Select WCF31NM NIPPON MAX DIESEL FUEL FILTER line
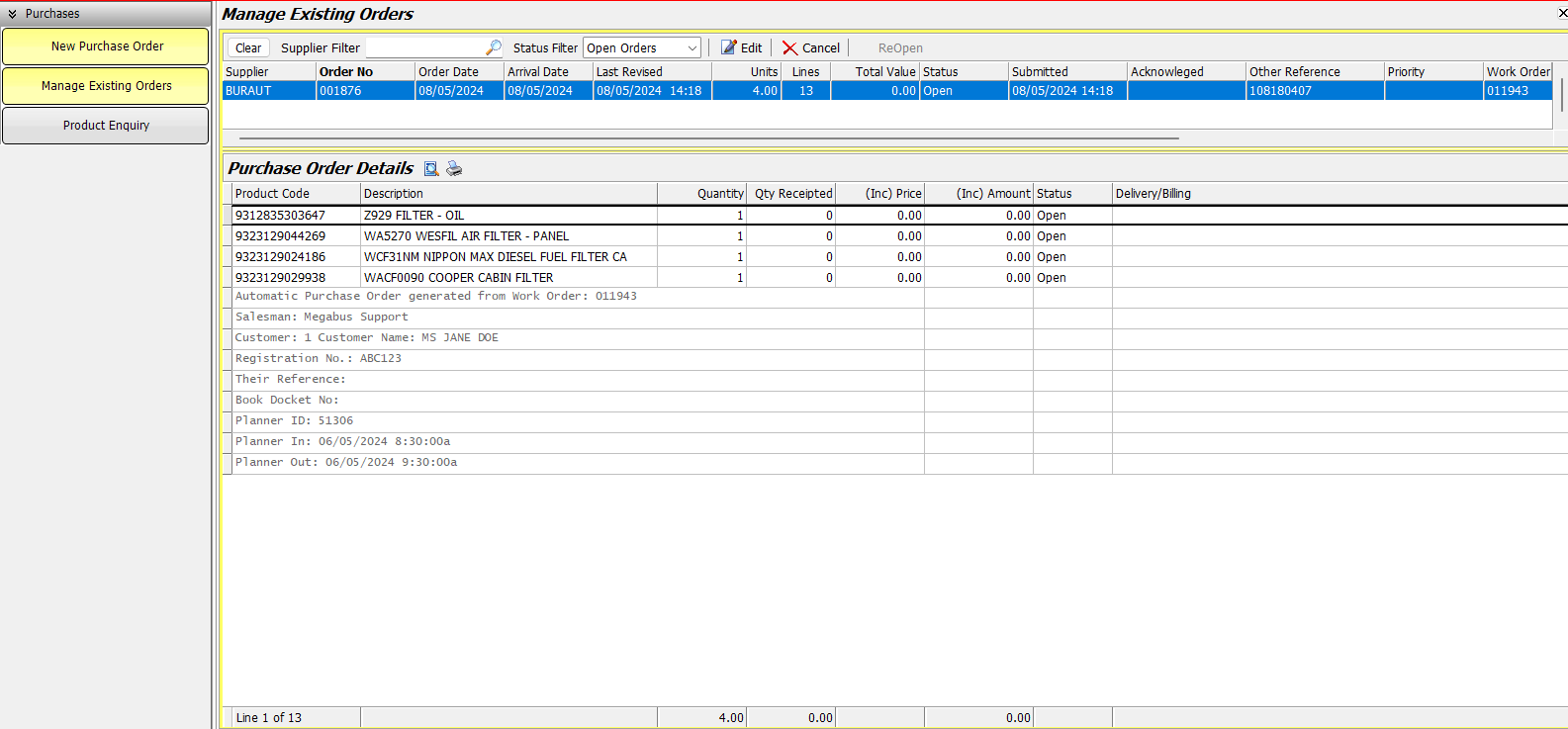Image resolution: width=1568 pixels, height=729 pixels. point(508,257)
